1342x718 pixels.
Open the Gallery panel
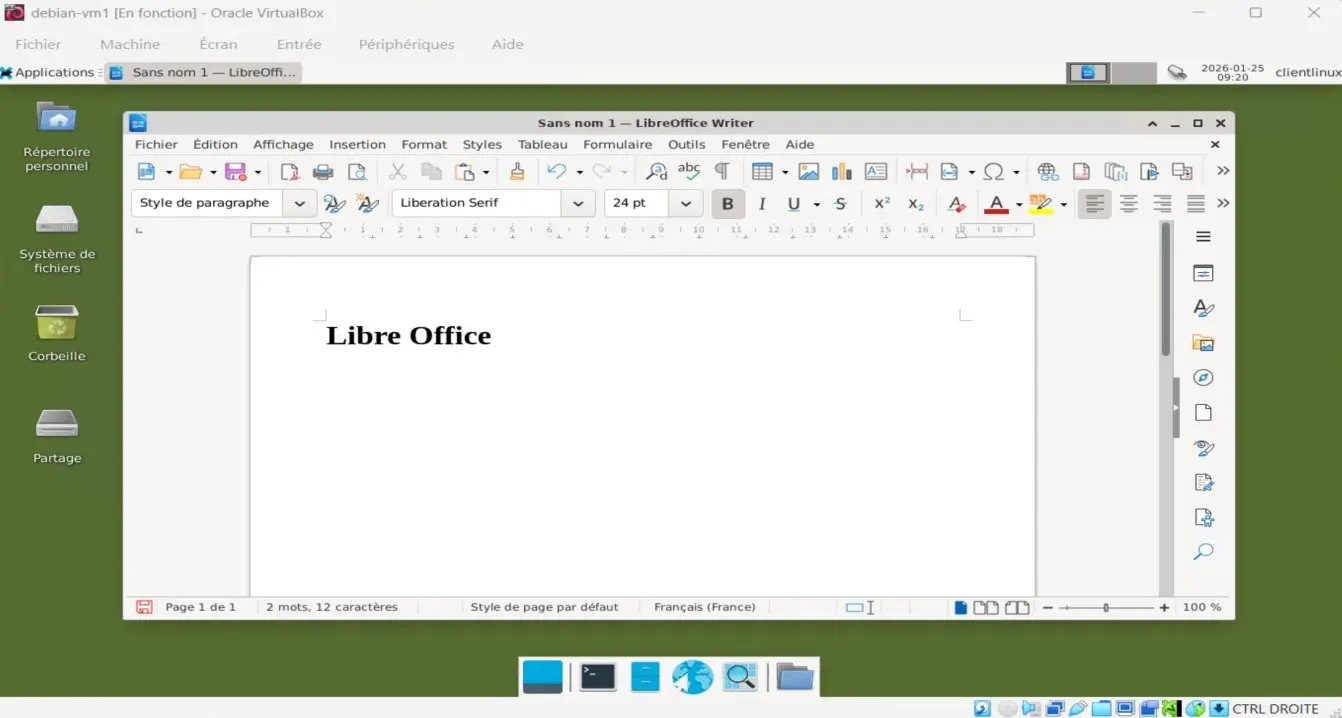point(1203,343)
